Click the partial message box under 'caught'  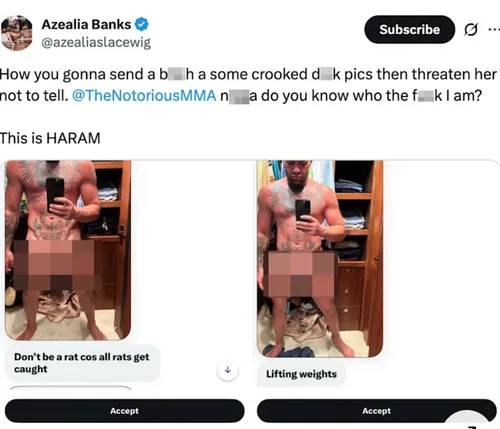pyautogui.click(x=71, y=388)
